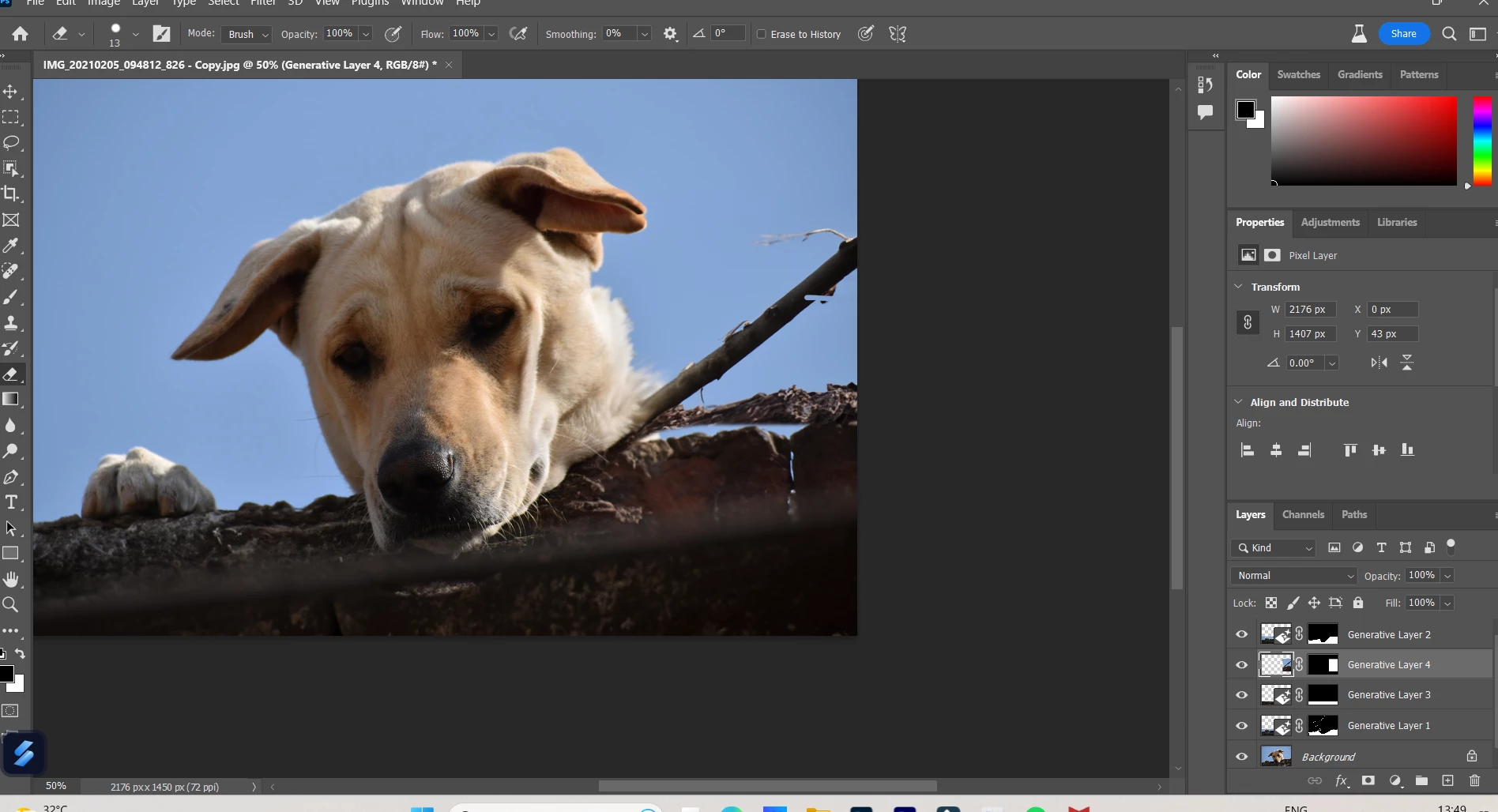
Task: Click the Share button
Action: click(1403, 34)
